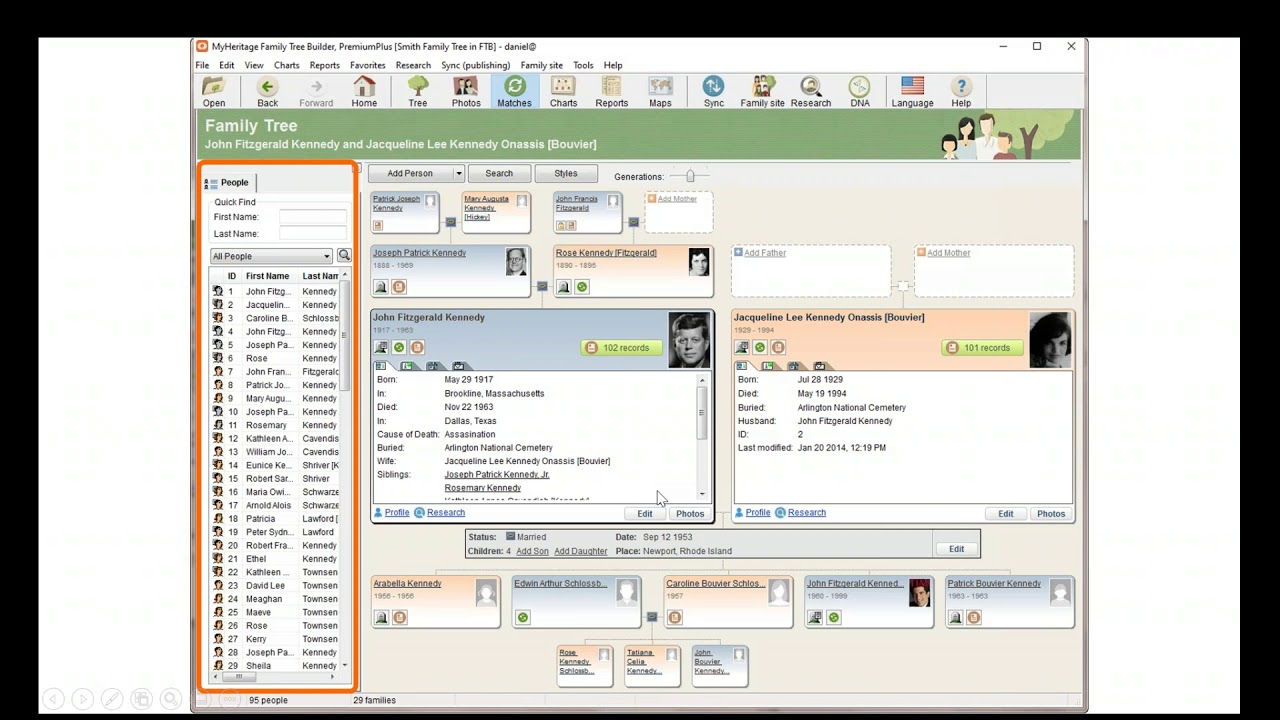This screenshot has height=720, width=1280.
Task: Click the green match icon on John Fitzgerald Kennedy Jr.'s card
Action: [x=833, y=618]
